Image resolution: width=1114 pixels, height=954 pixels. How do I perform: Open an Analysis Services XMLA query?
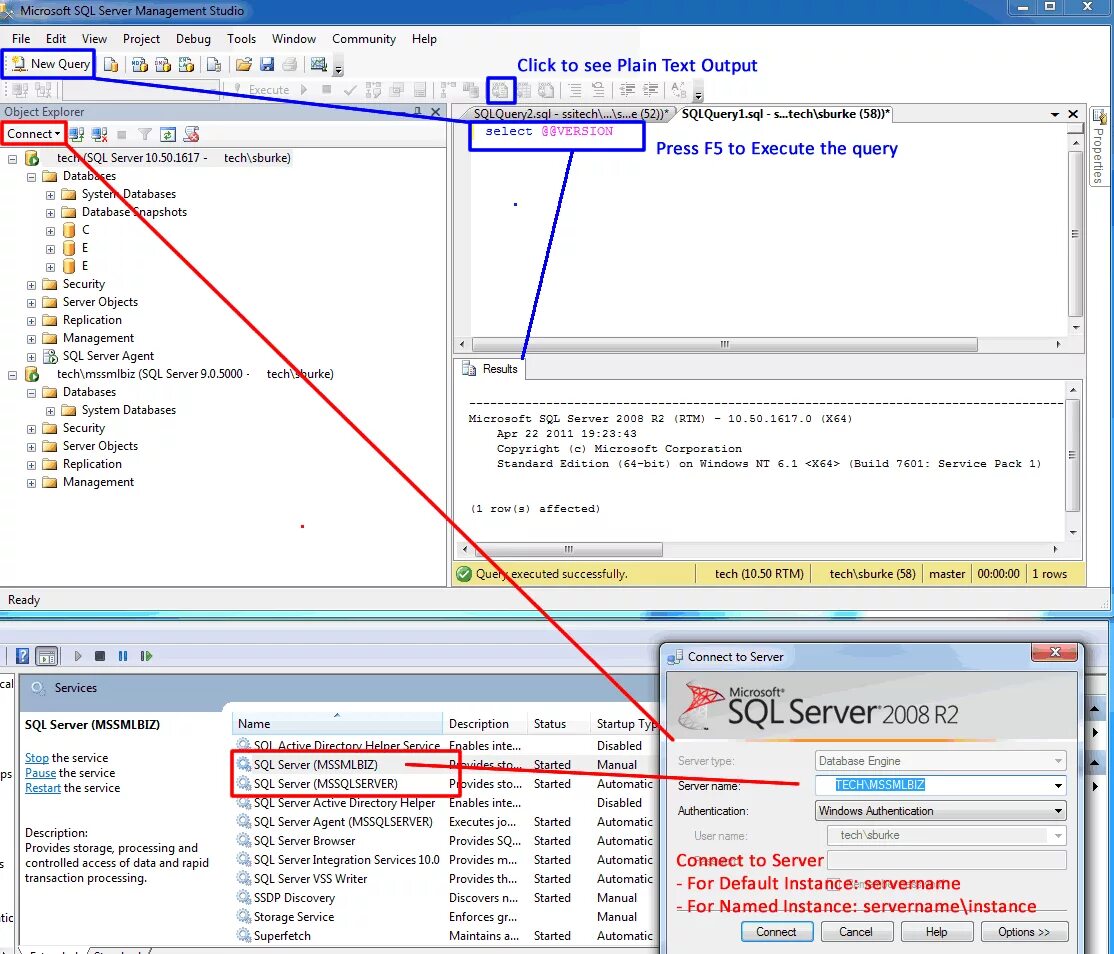tap(186, 65)
